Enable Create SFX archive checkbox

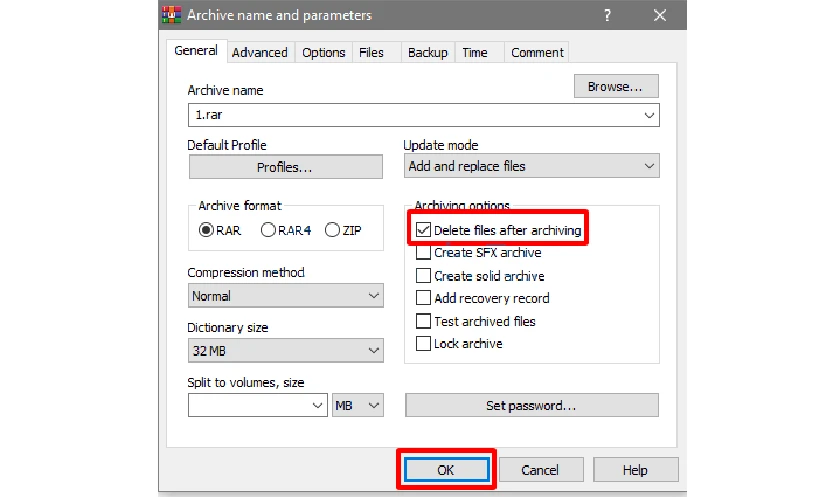tap(423, 252)
